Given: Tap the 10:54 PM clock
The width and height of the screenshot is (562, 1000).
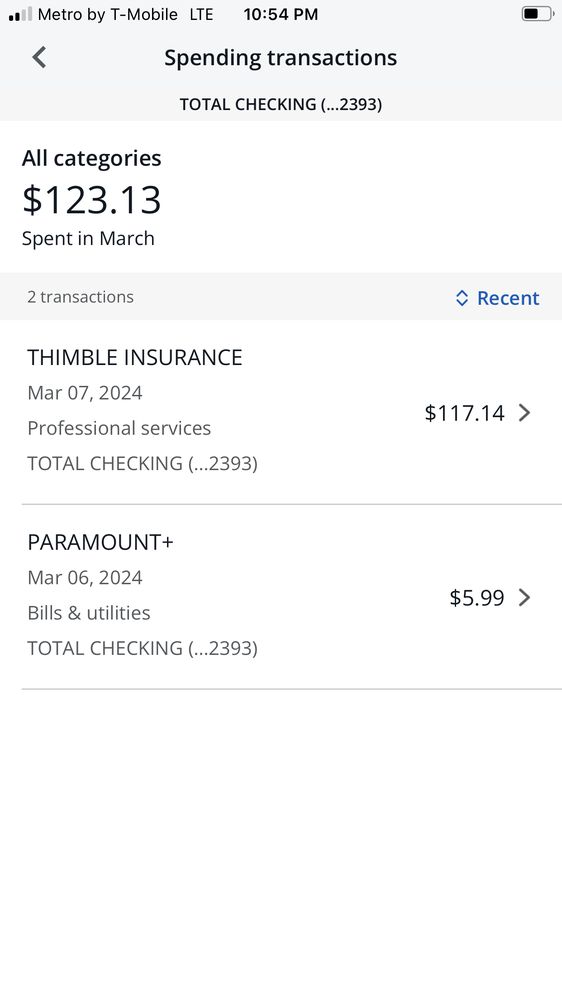Looking at the screenshot, I should point(281,14).
